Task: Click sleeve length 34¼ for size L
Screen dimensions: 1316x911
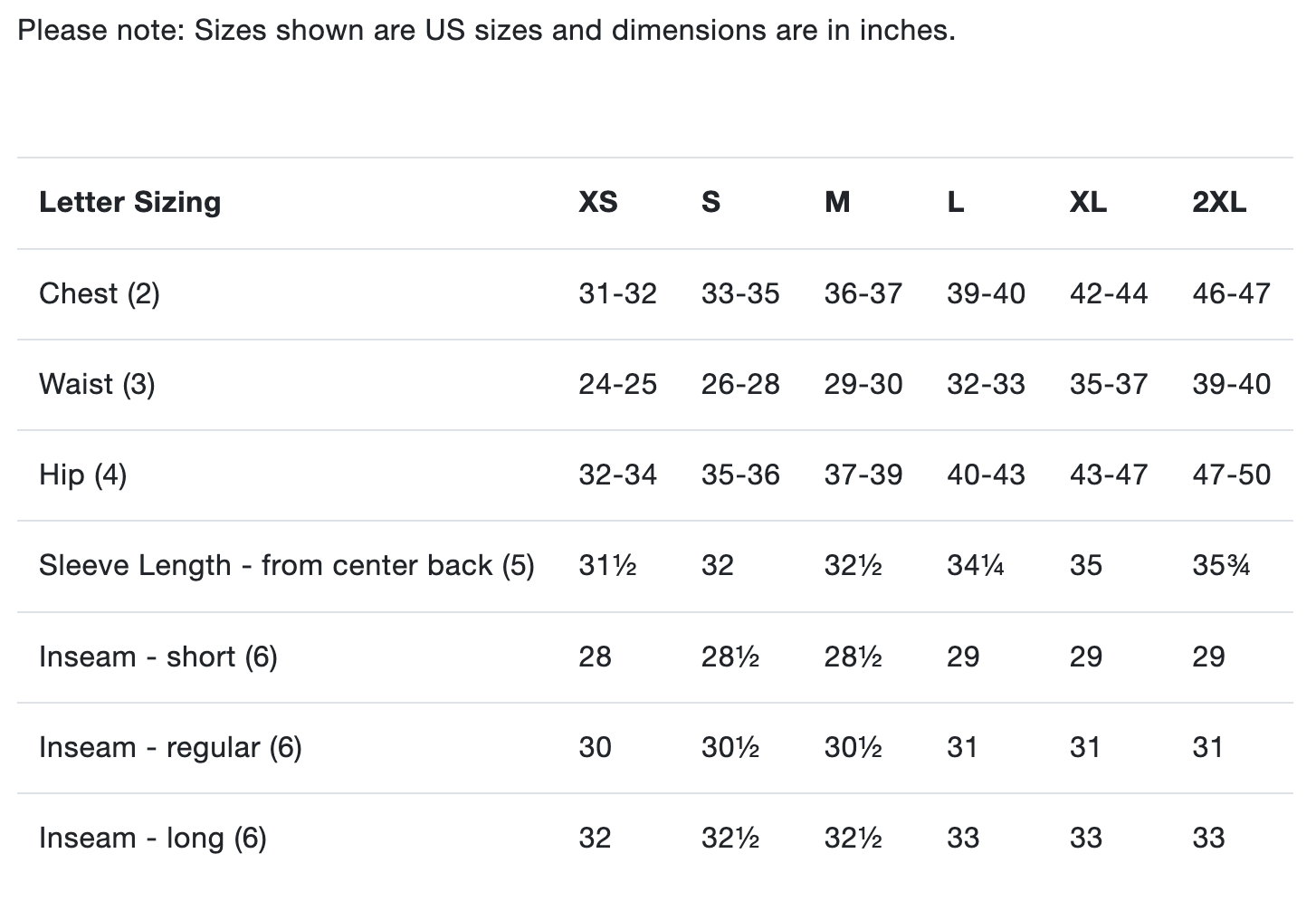Action: (975, 565)
